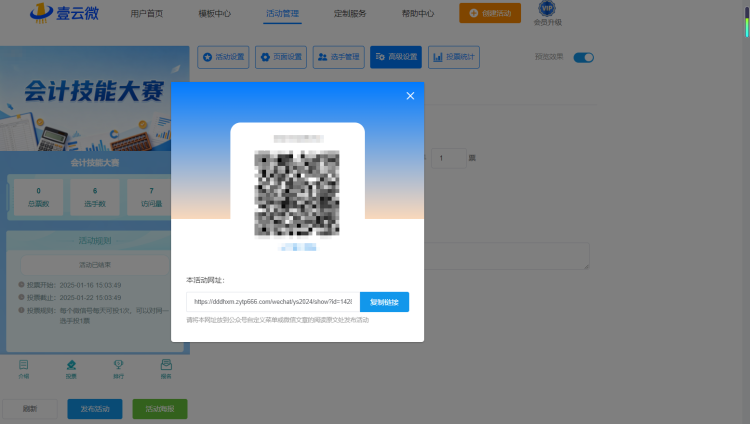Click the 投票开始 date line in rules
Viewport: 750px width, 424px height.
(x=70, y=285)
